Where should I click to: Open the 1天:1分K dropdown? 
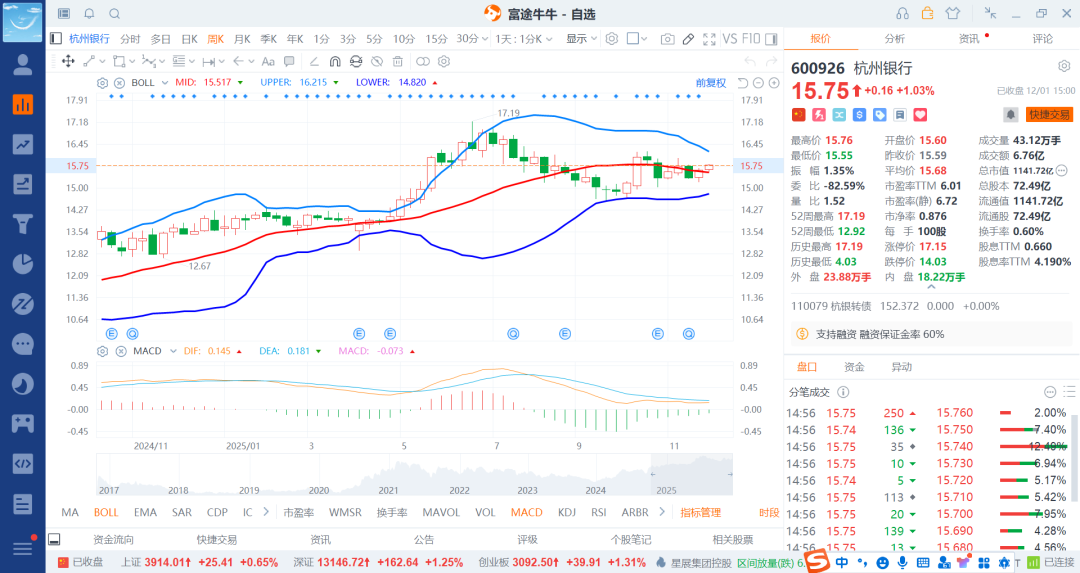tap(523, 39)
